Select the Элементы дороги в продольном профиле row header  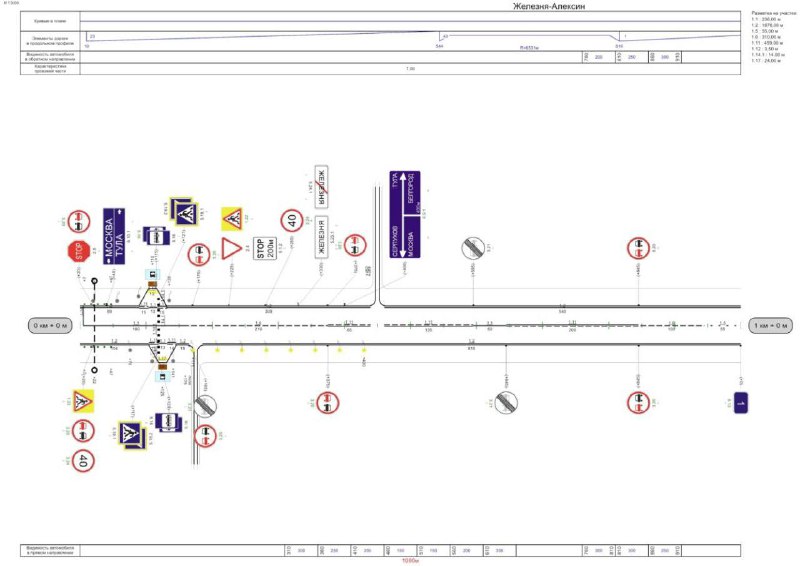click(50, 41)
